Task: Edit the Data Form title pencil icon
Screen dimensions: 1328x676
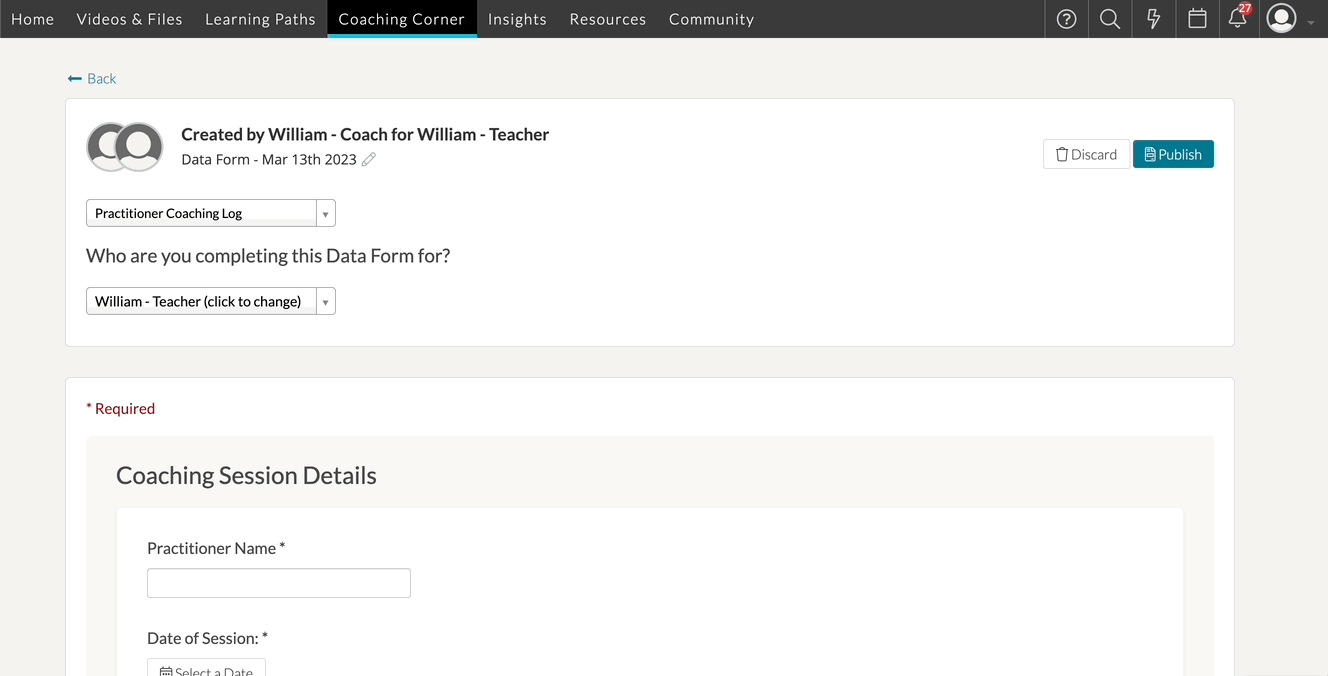Action: click(369, 160)
